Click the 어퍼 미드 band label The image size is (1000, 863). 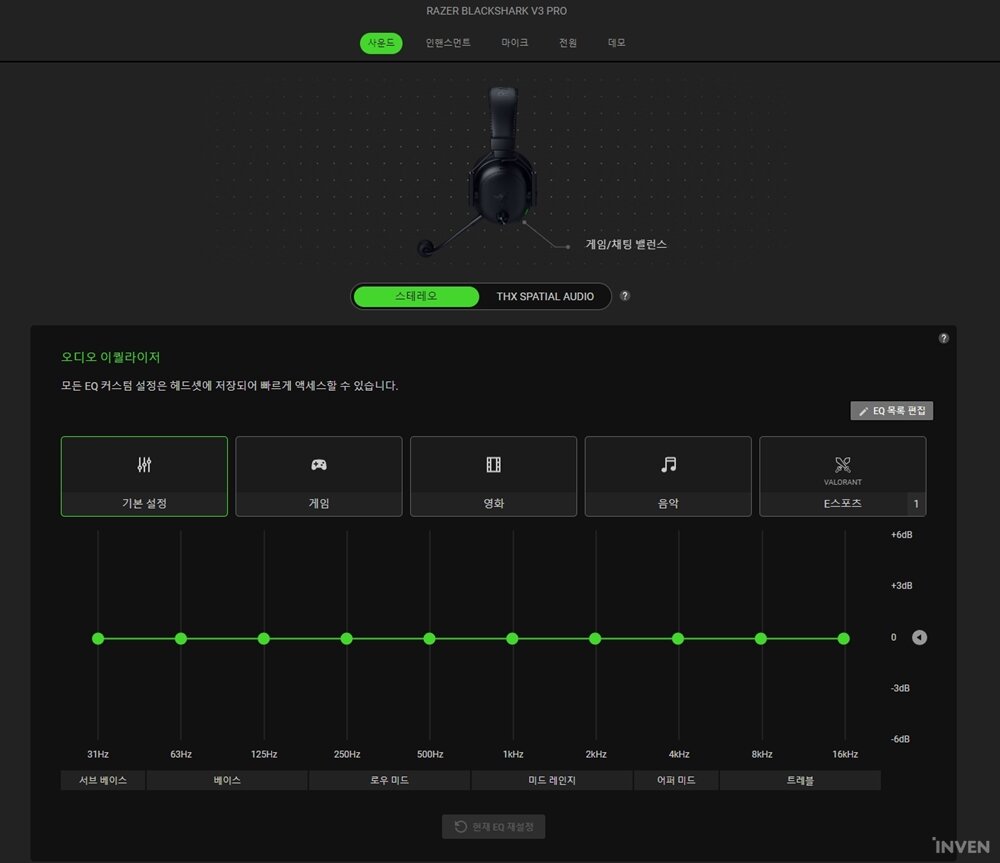(676, 780)
